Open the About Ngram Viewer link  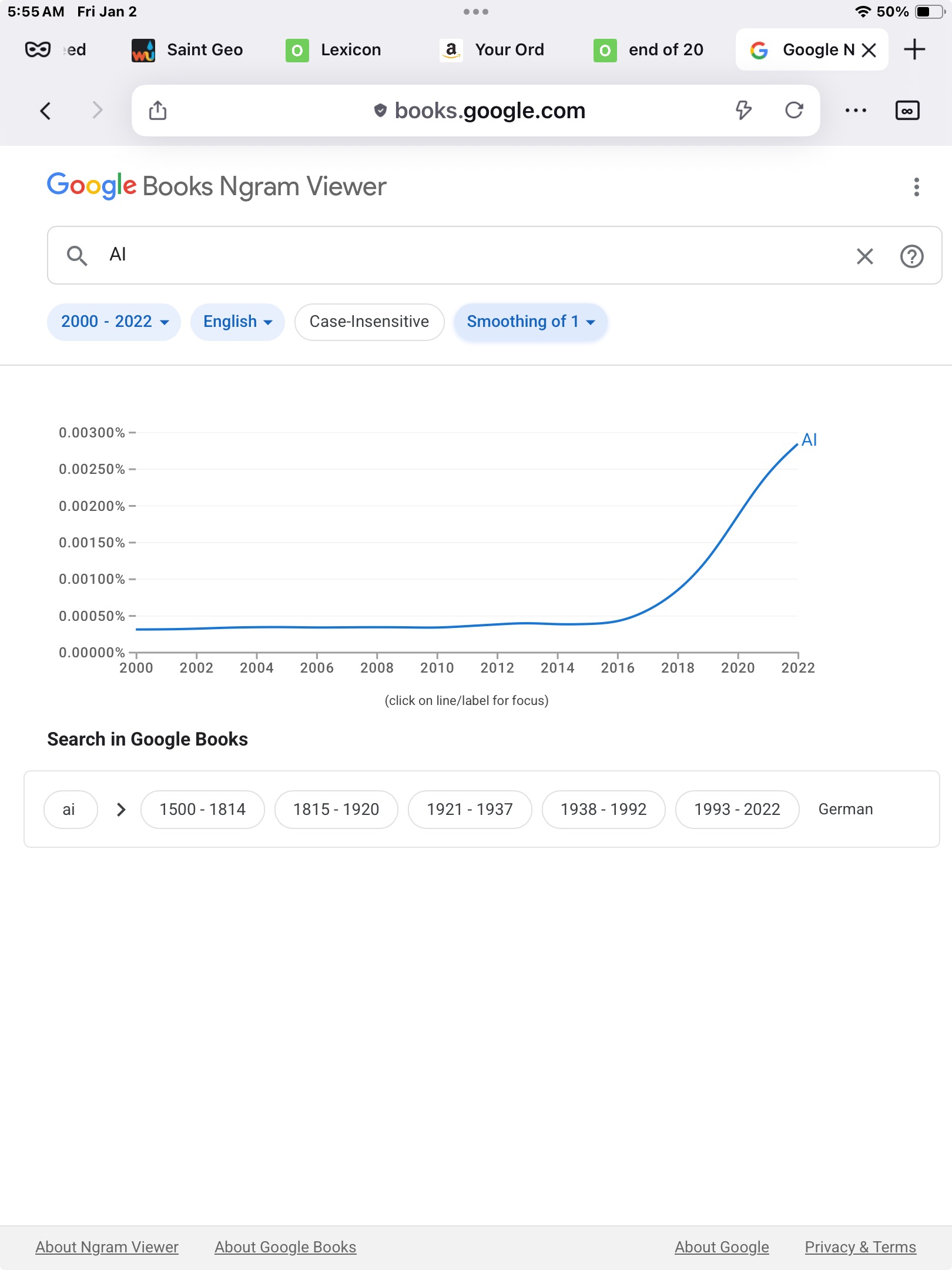[x=107, y=1246]
